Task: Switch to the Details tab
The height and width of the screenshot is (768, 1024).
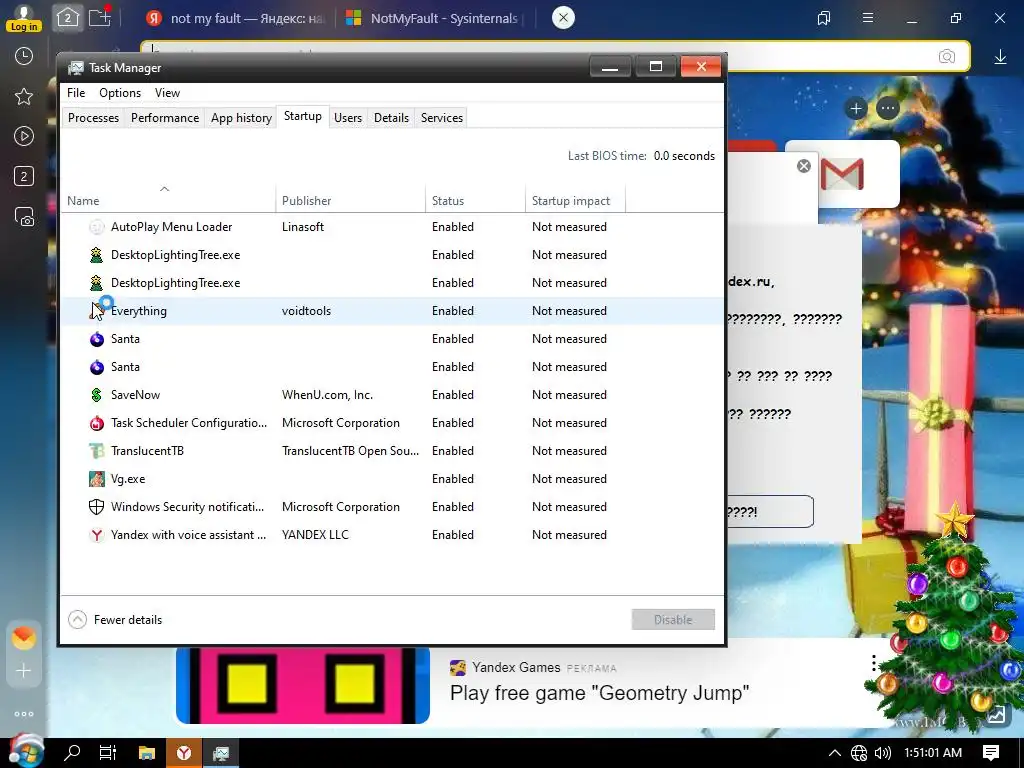Action: pyautogui.click(x=391, y=118)
